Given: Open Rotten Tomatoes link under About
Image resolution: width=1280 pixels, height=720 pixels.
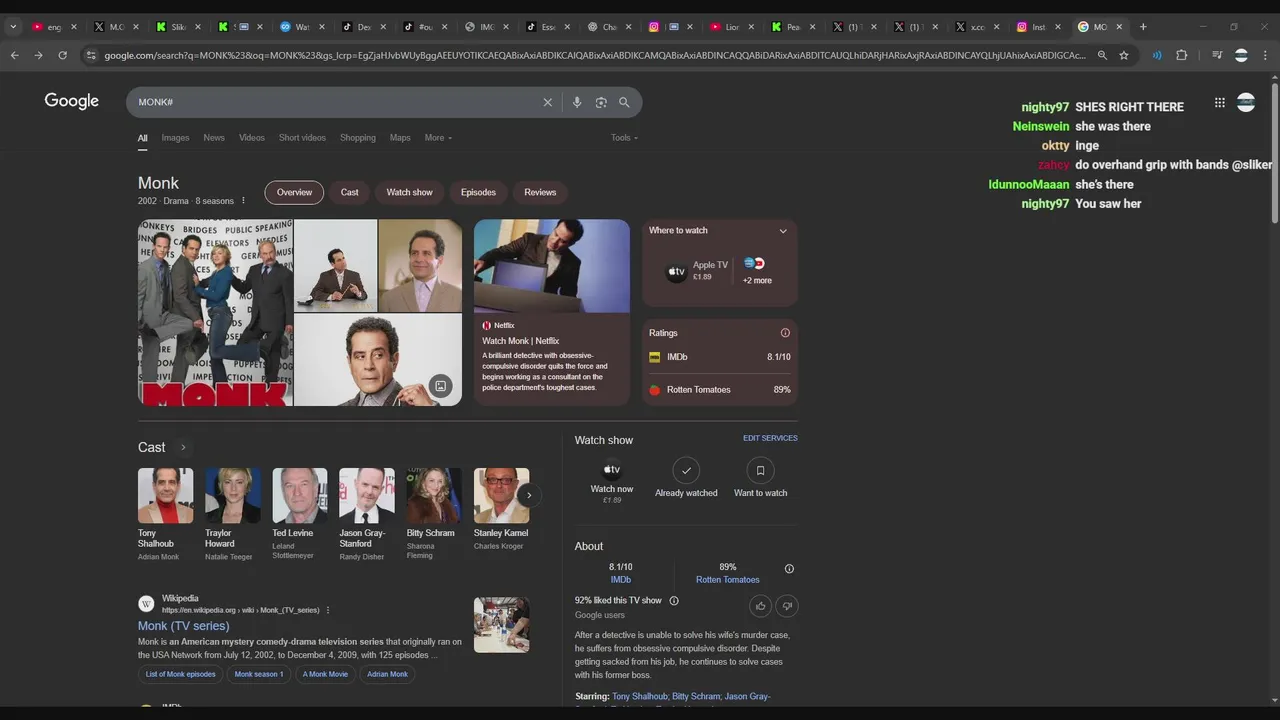Looking at the screenshot, I should [727, 580].
